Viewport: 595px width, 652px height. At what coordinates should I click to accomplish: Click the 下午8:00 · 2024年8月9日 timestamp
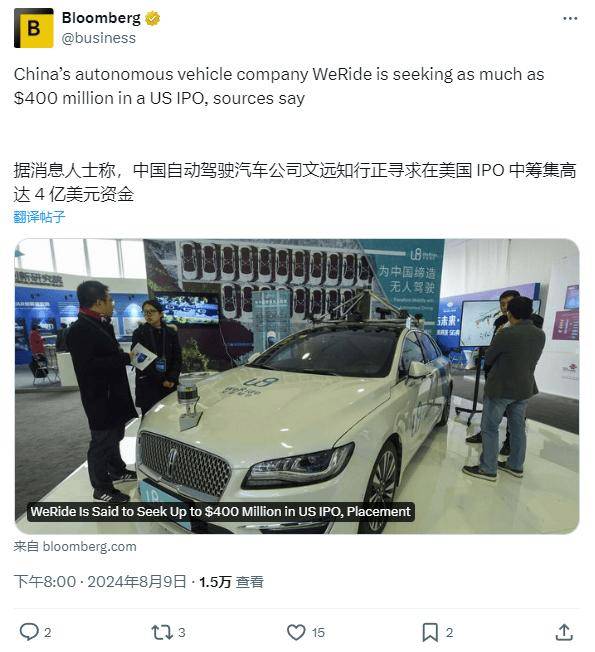(100, 581)
